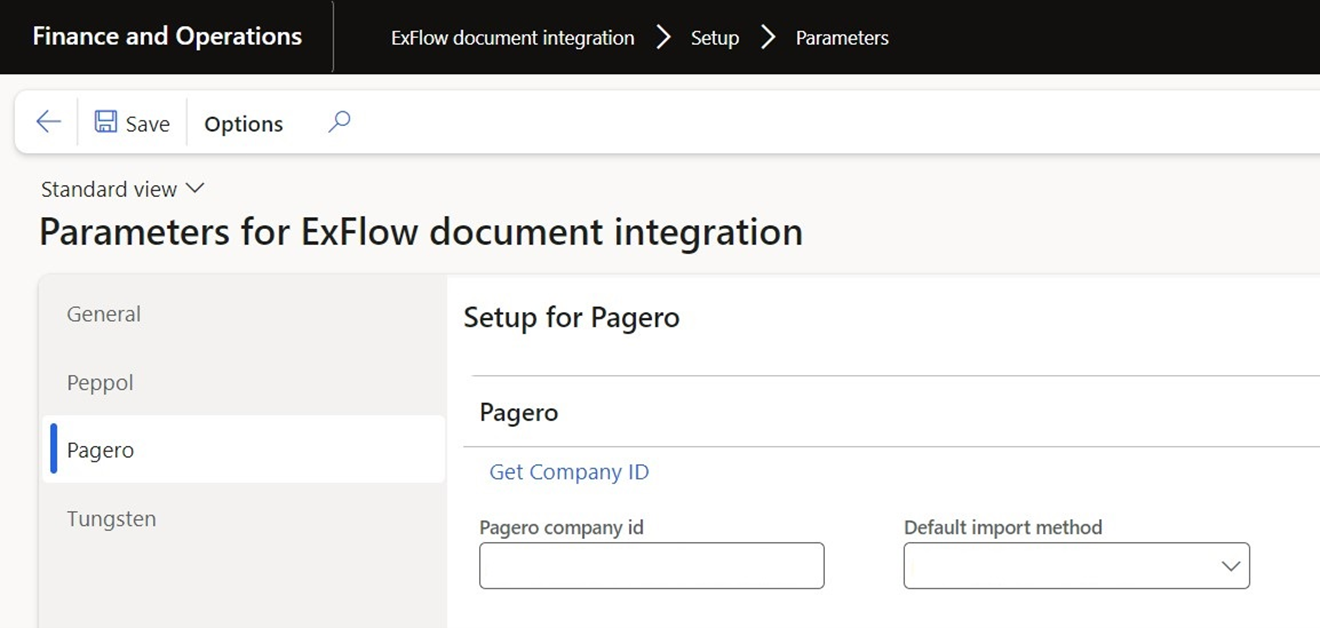
Task: Click the Parameters breadcrumb
Action: tap(842, 38)
